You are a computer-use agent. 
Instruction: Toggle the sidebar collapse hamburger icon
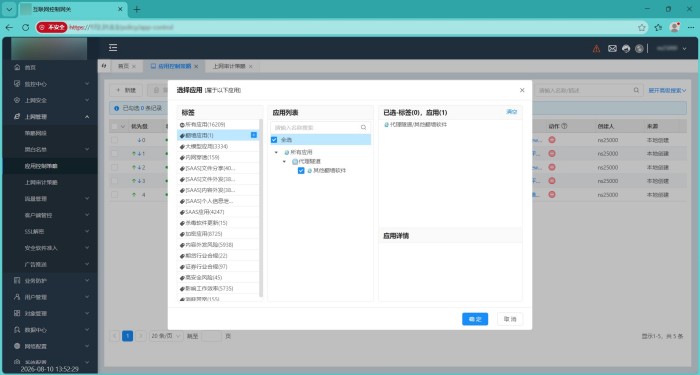coord(113,47)
